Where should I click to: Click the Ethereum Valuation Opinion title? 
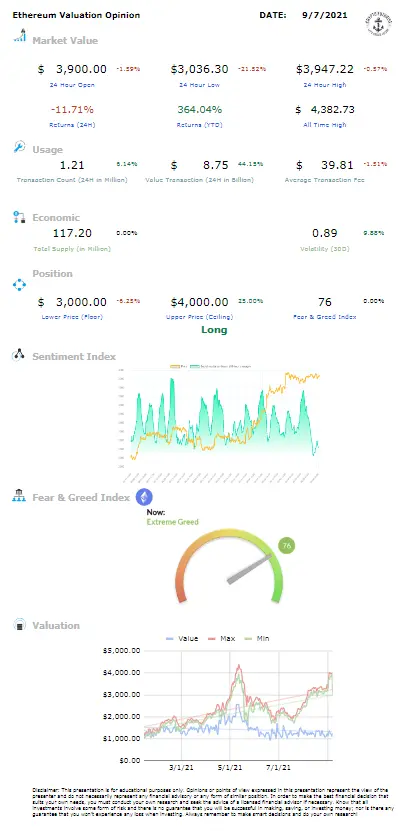tap(76, 15)
